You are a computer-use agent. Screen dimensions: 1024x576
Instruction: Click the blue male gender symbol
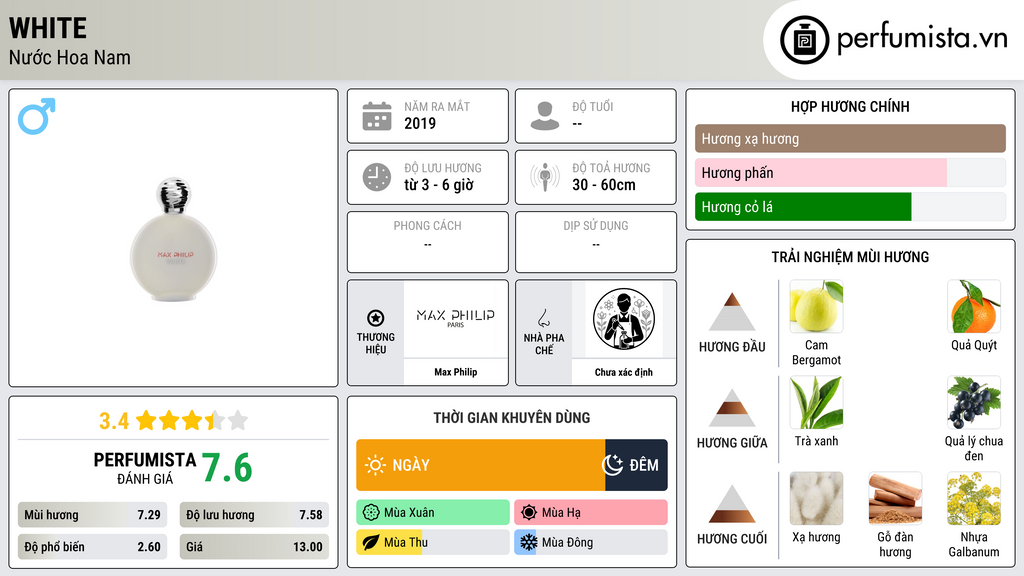click(x=37, y=116)
